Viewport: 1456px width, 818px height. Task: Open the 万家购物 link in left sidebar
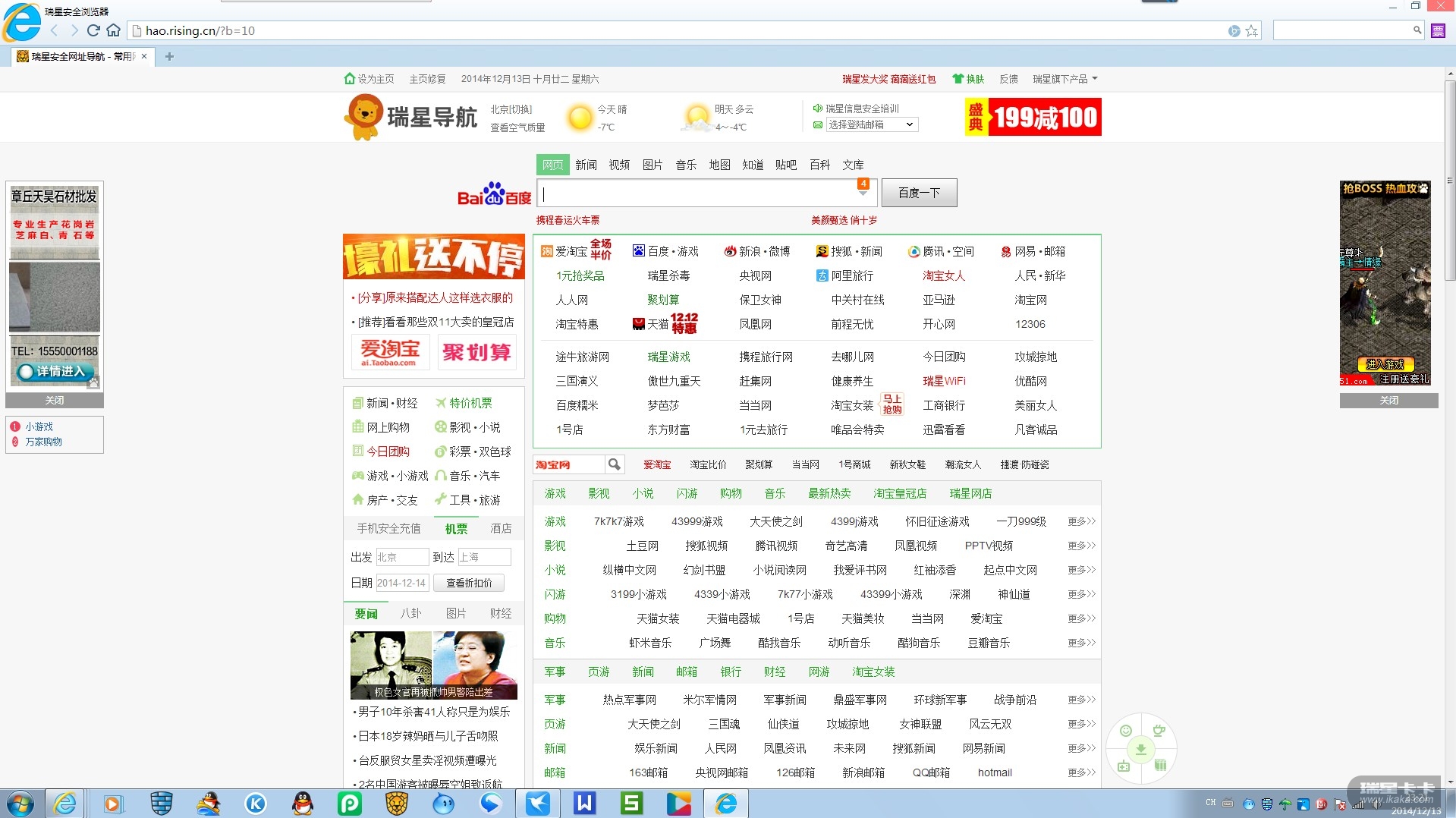click(x=43, y=442)
